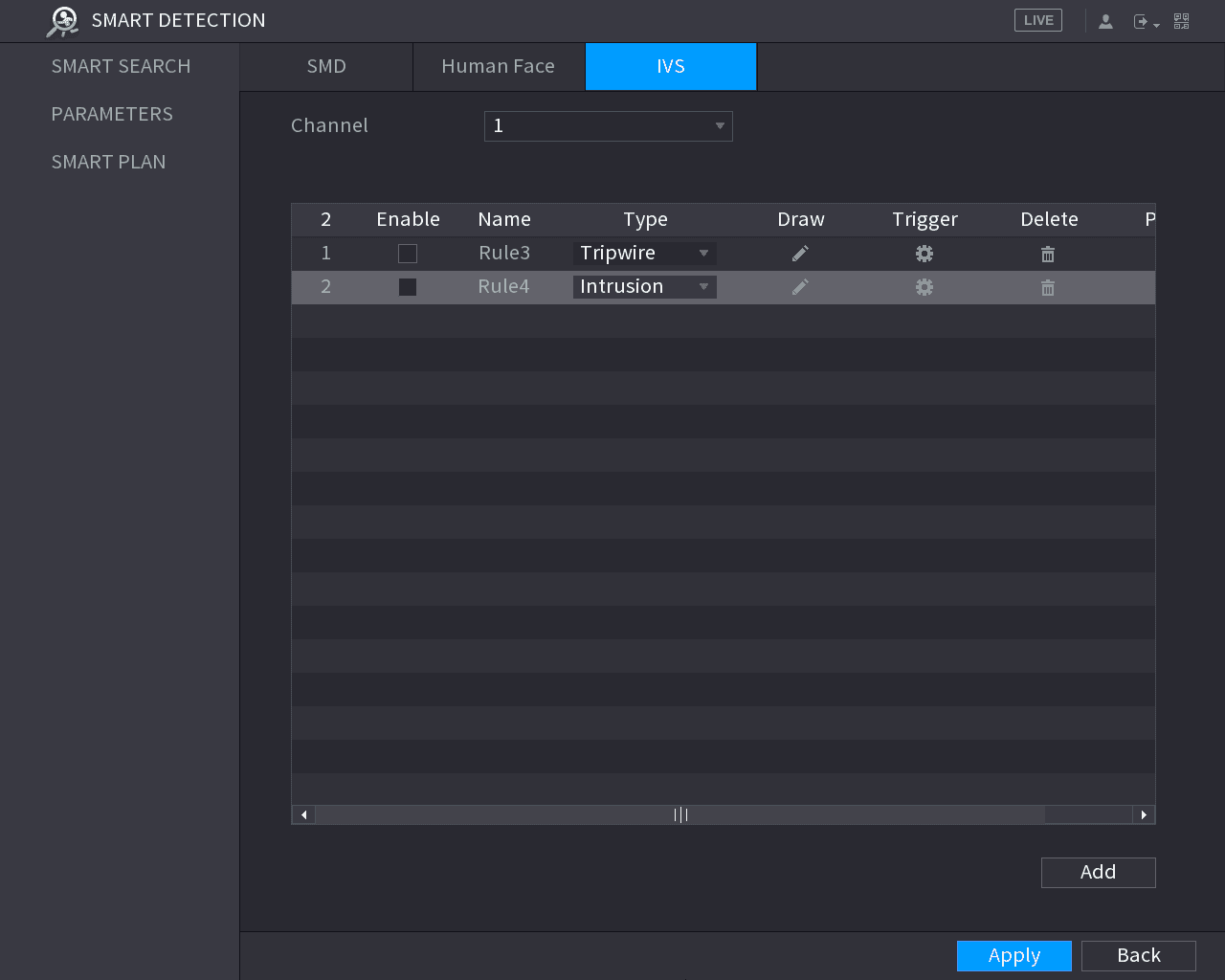Switch to Human Face tab
The width and height of the screenshot is (1225, 980).
coord(499,67)
